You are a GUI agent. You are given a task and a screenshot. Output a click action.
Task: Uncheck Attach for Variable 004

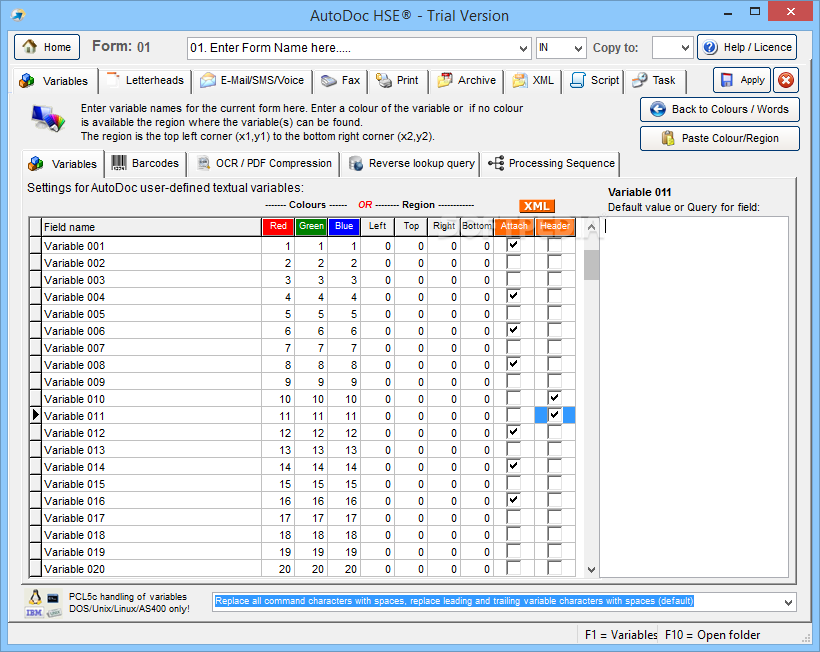coord(514,296)
